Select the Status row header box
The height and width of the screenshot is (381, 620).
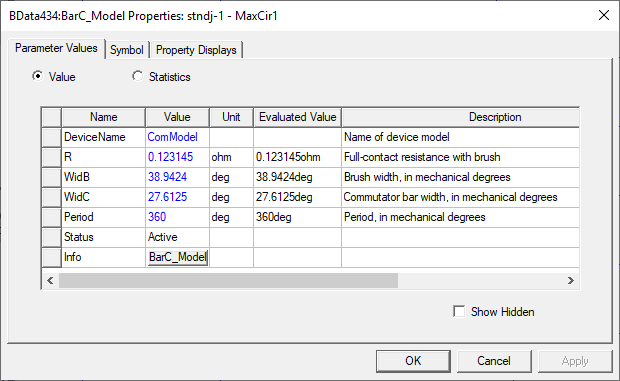[51, 237]
